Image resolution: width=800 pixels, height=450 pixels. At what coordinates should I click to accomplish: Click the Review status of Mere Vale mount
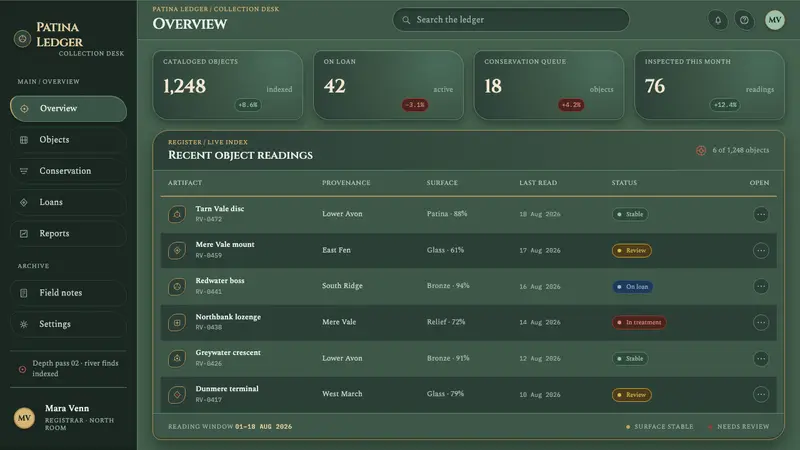click(632, 251)
